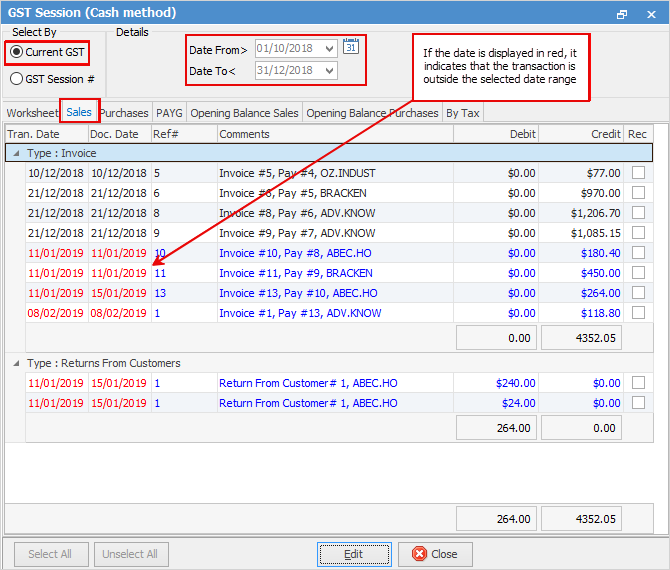Tick the Rec checkbox for Invoice #10 row
Viewport: 670px width, 570px height.
pos(638,253)
